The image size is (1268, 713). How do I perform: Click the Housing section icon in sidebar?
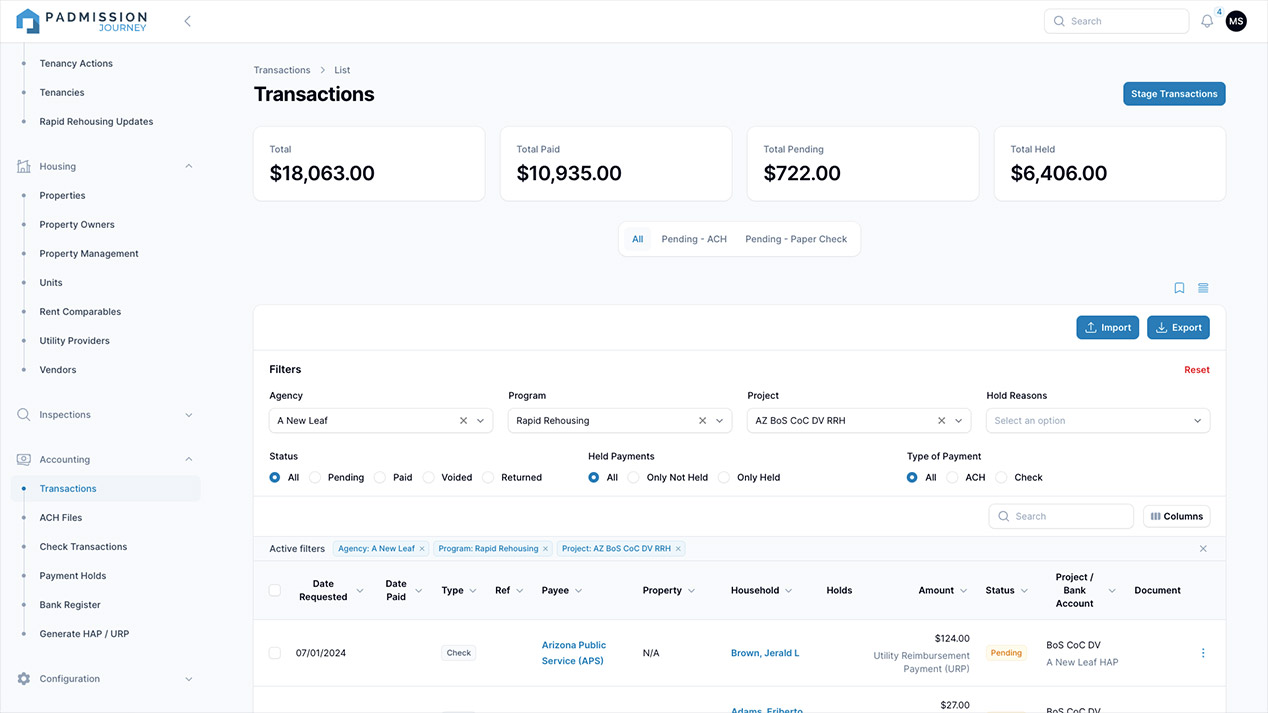(x=24, y=167)
